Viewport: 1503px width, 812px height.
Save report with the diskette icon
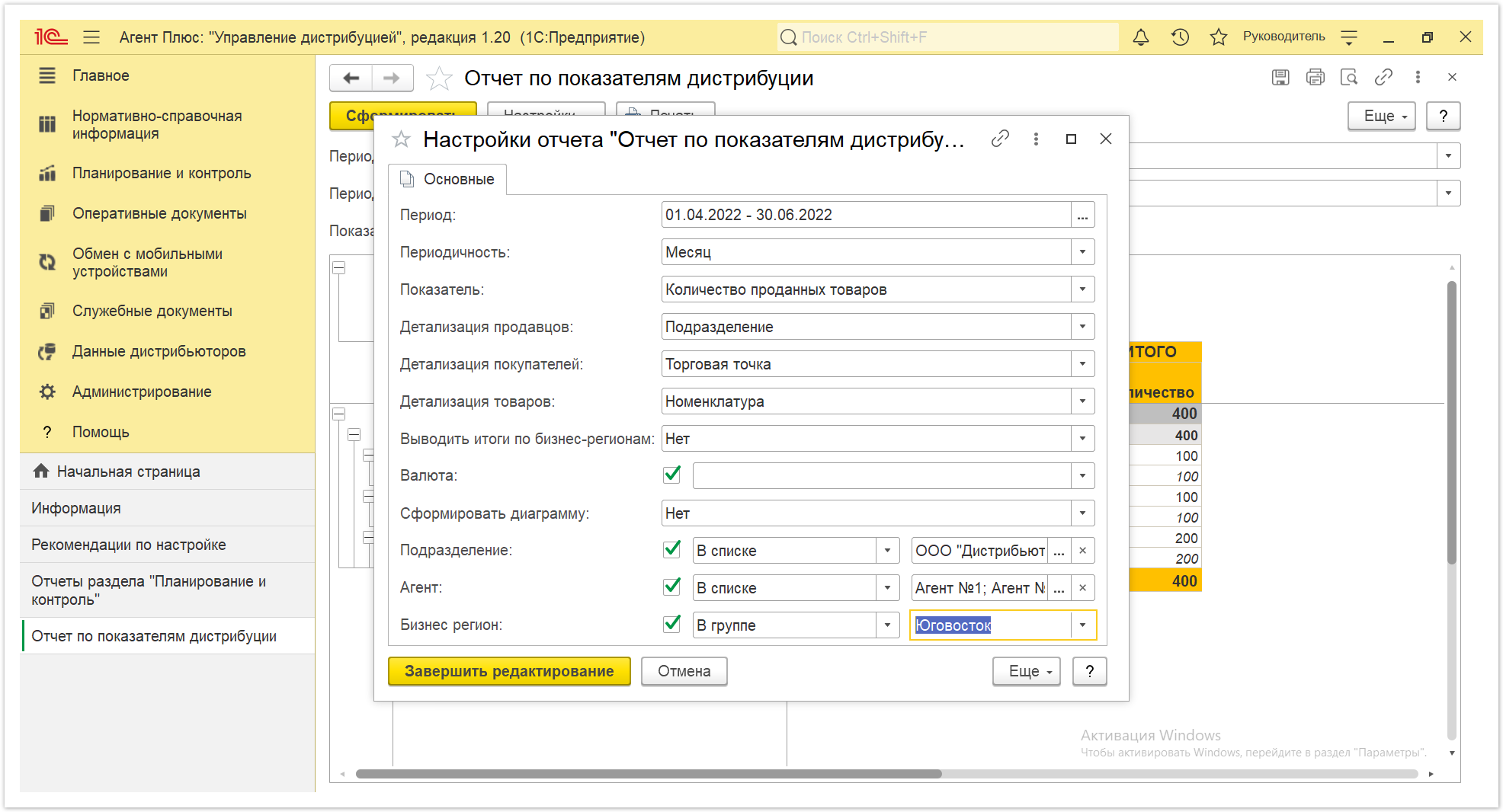tap(1280, 77)
